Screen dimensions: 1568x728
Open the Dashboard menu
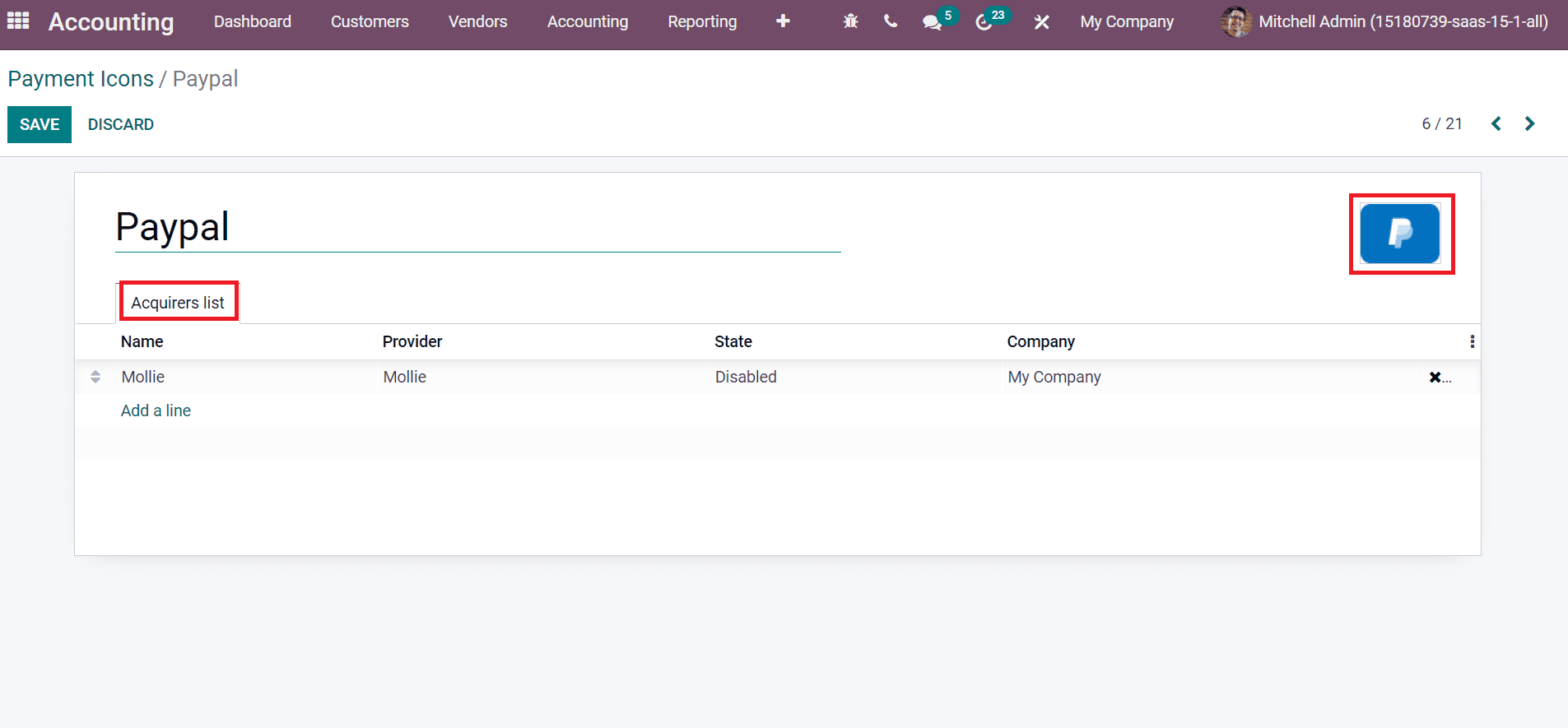(x=253, y=22)
